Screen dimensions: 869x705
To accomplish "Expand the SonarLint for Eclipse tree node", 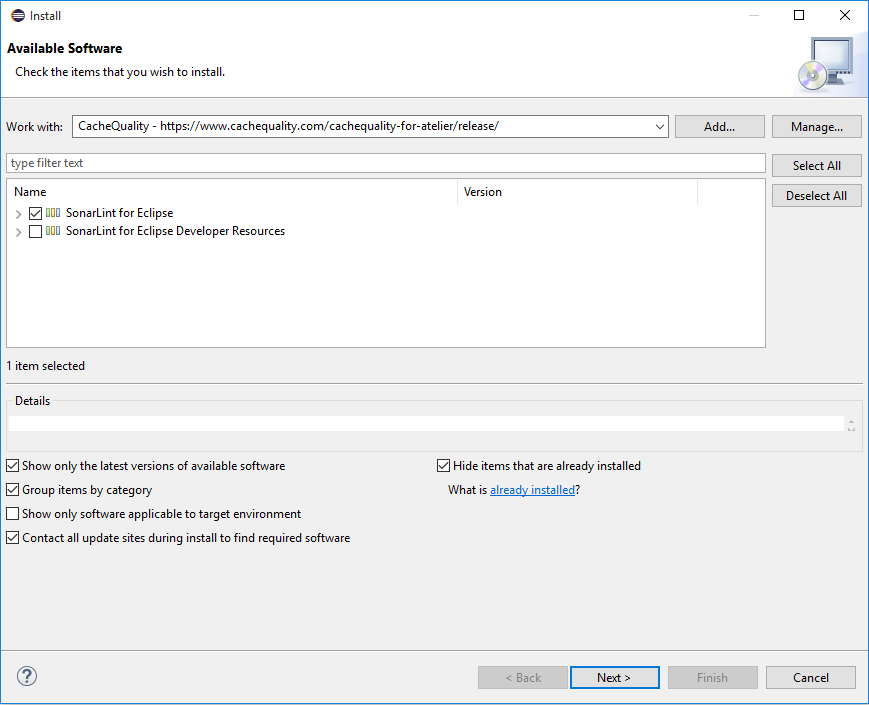I will (x=18, y=214).
